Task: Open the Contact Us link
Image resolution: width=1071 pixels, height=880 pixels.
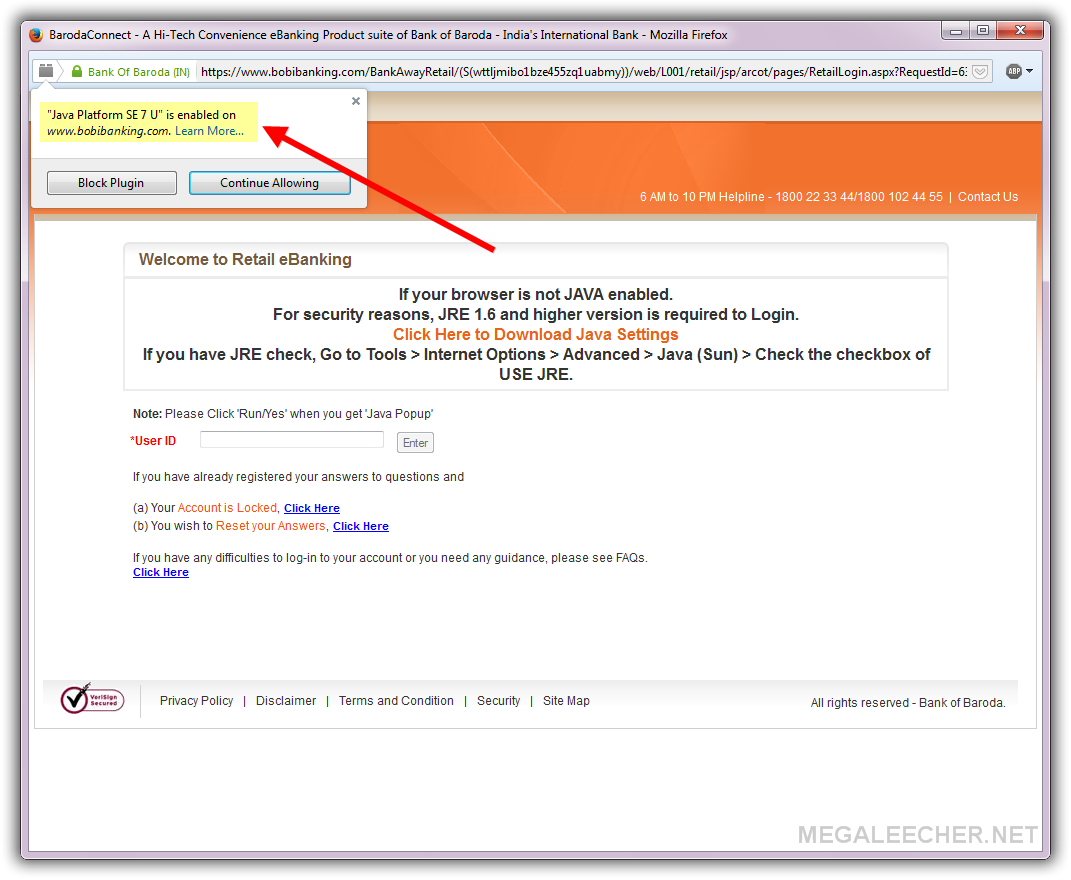Action: pyautogui.click(x=988, y=197)
